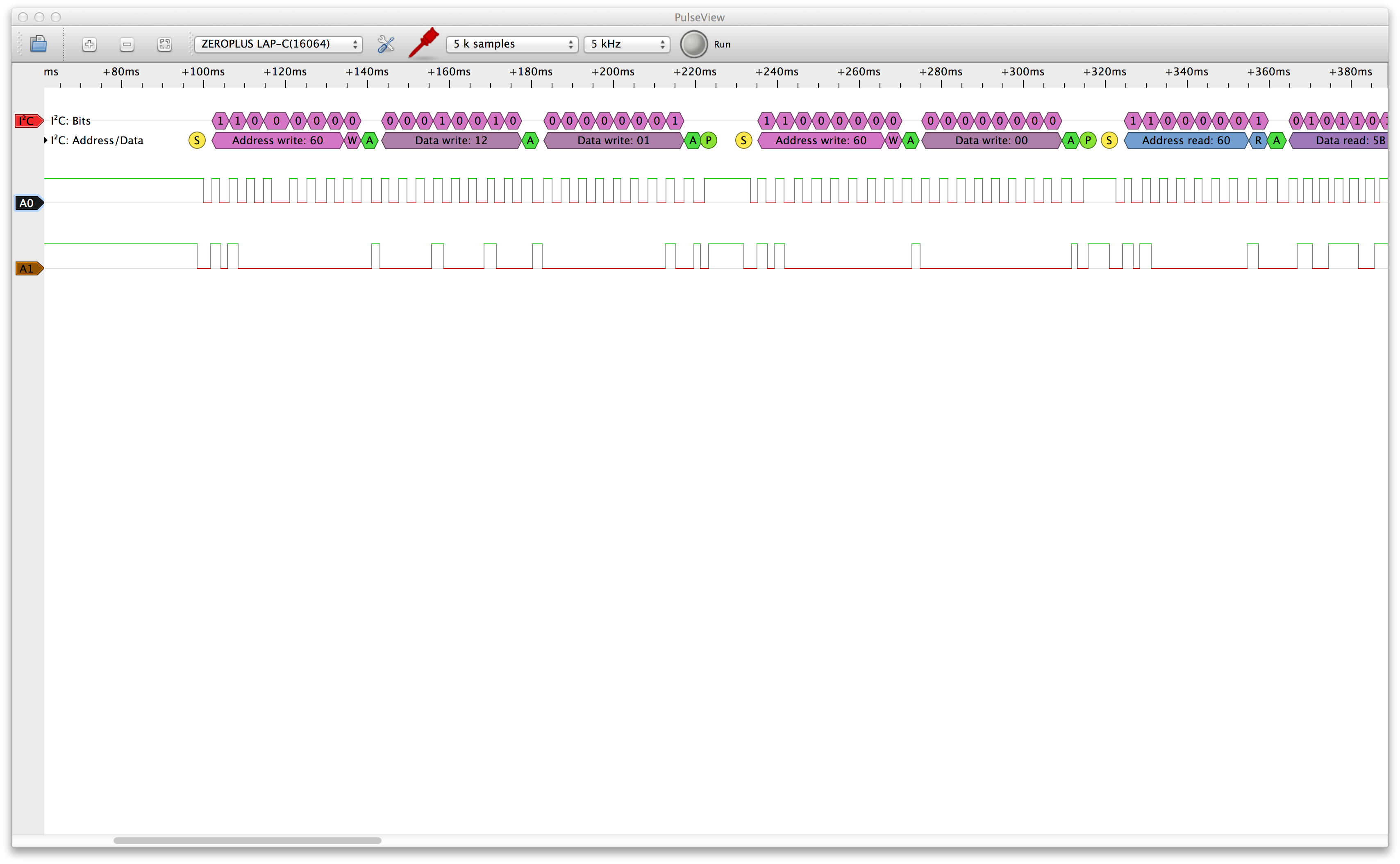The height and width of the screenshot is (864, 1400).
Task: Click the first yellow S start annotation
Action: pos(197,140)
